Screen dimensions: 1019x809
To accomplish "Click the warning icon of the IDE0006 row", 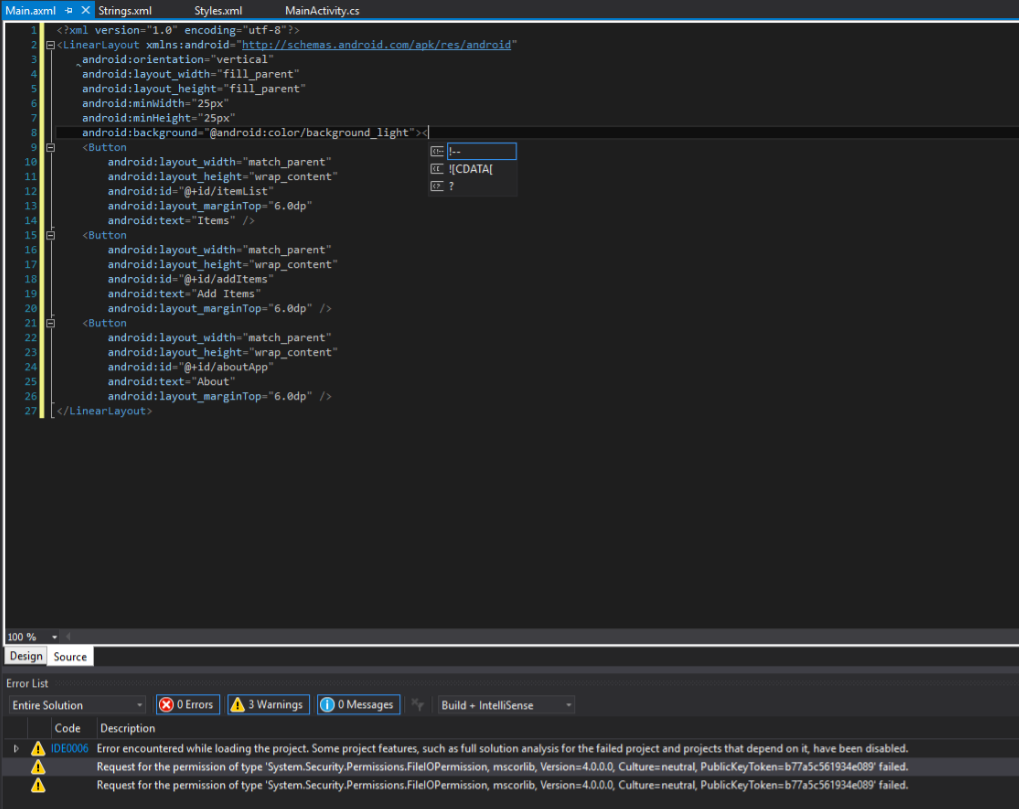I will tap(38, 749).
